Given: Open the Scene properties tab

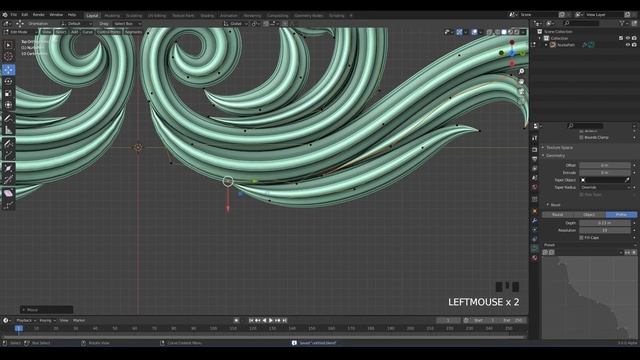Looking at the screenshot, I should (535, 178).
